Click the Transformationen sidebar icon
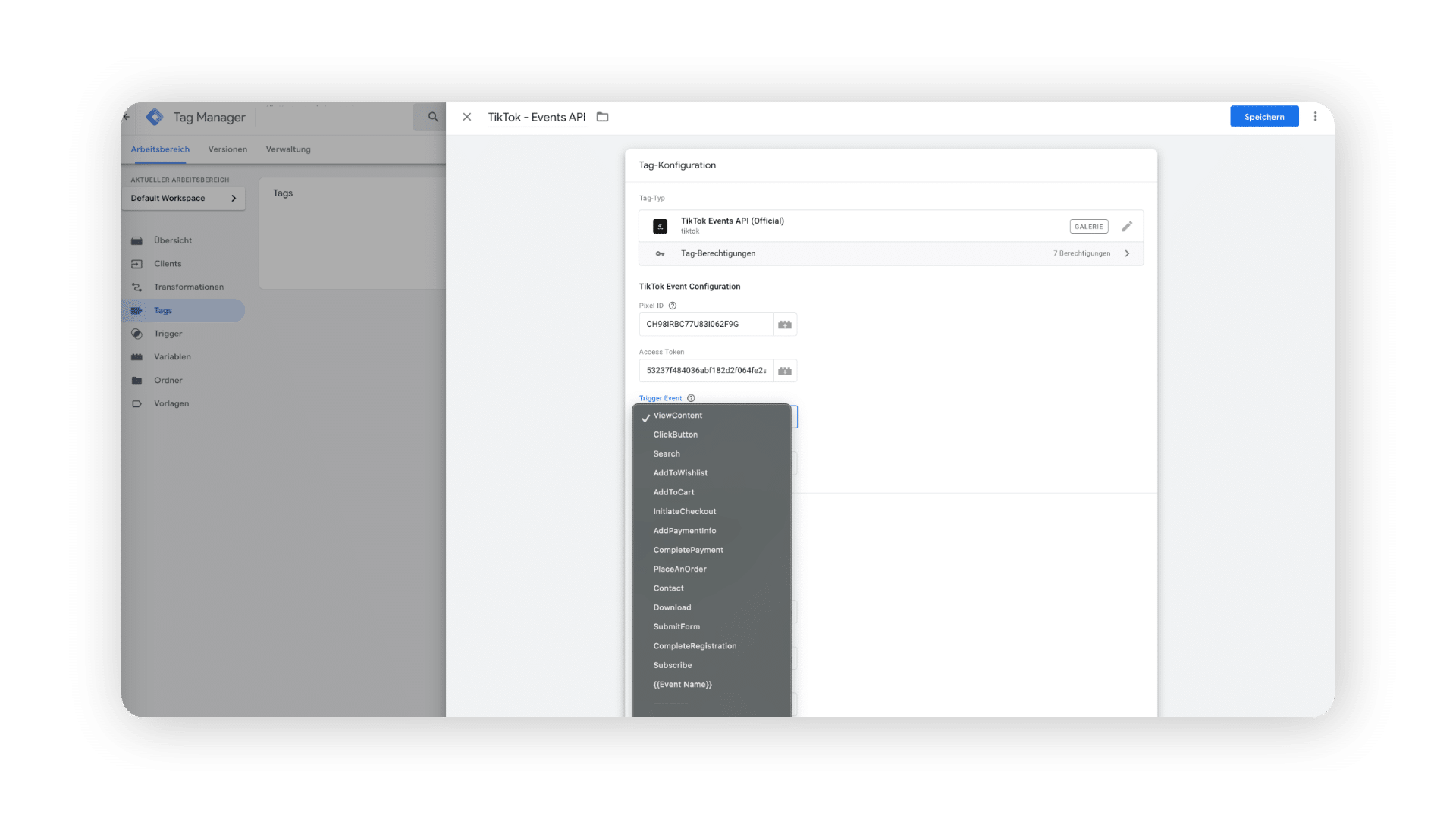The height and width of the screenshot is (819, 1456). (x=136, y=287)
